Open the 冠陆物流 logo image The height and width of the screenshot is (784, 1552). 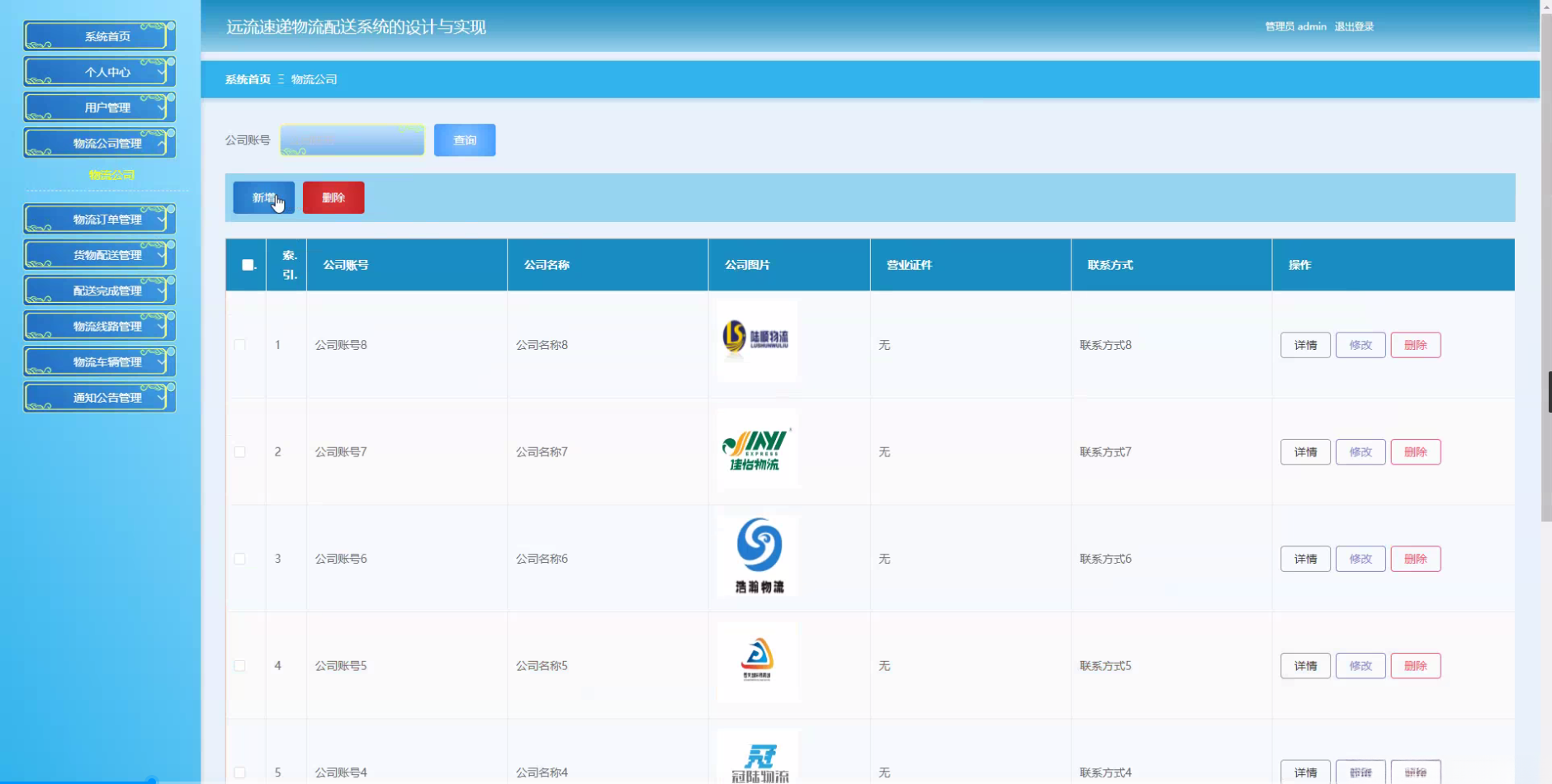[758, 757]
